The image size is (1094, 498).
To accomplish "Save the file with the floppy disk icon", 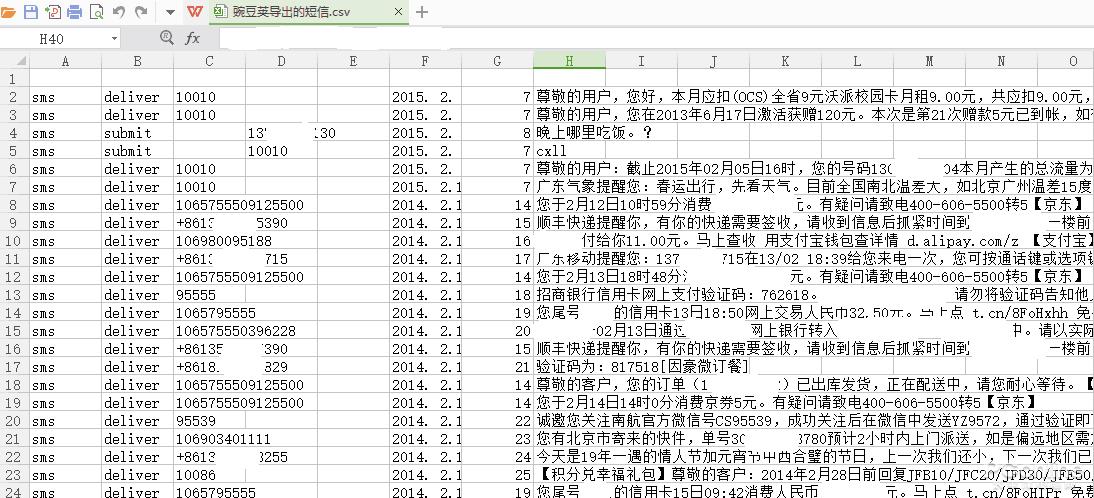I will point(31,12).
